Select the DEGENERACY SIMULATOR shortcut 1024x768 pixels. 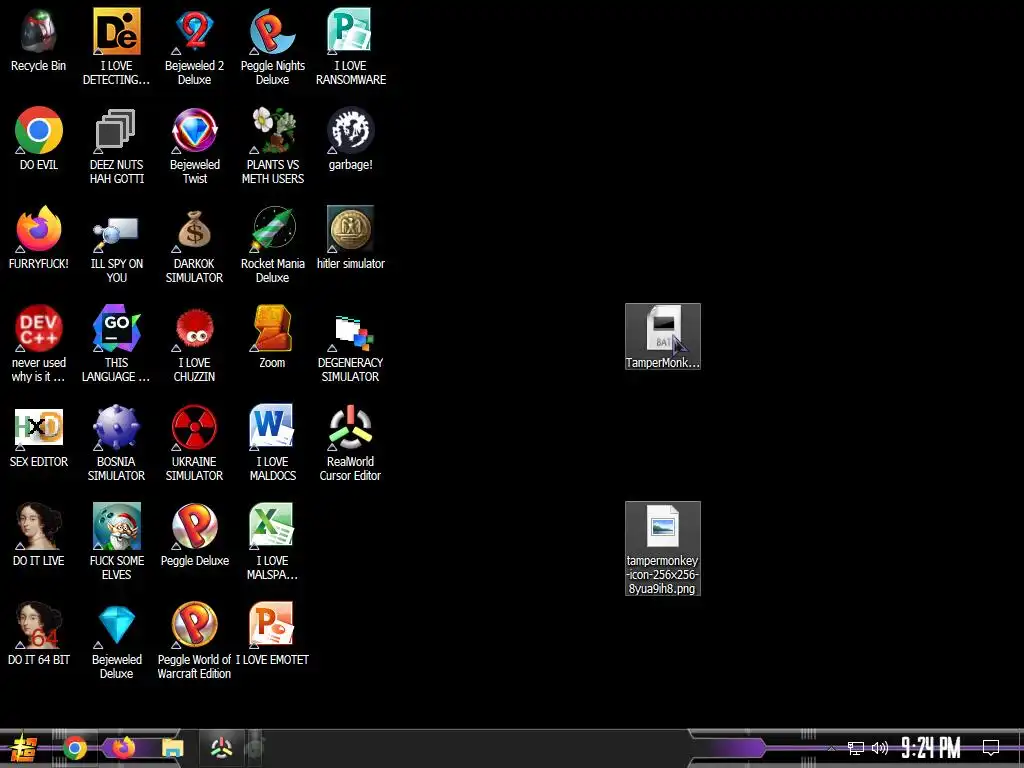(351, 344)
